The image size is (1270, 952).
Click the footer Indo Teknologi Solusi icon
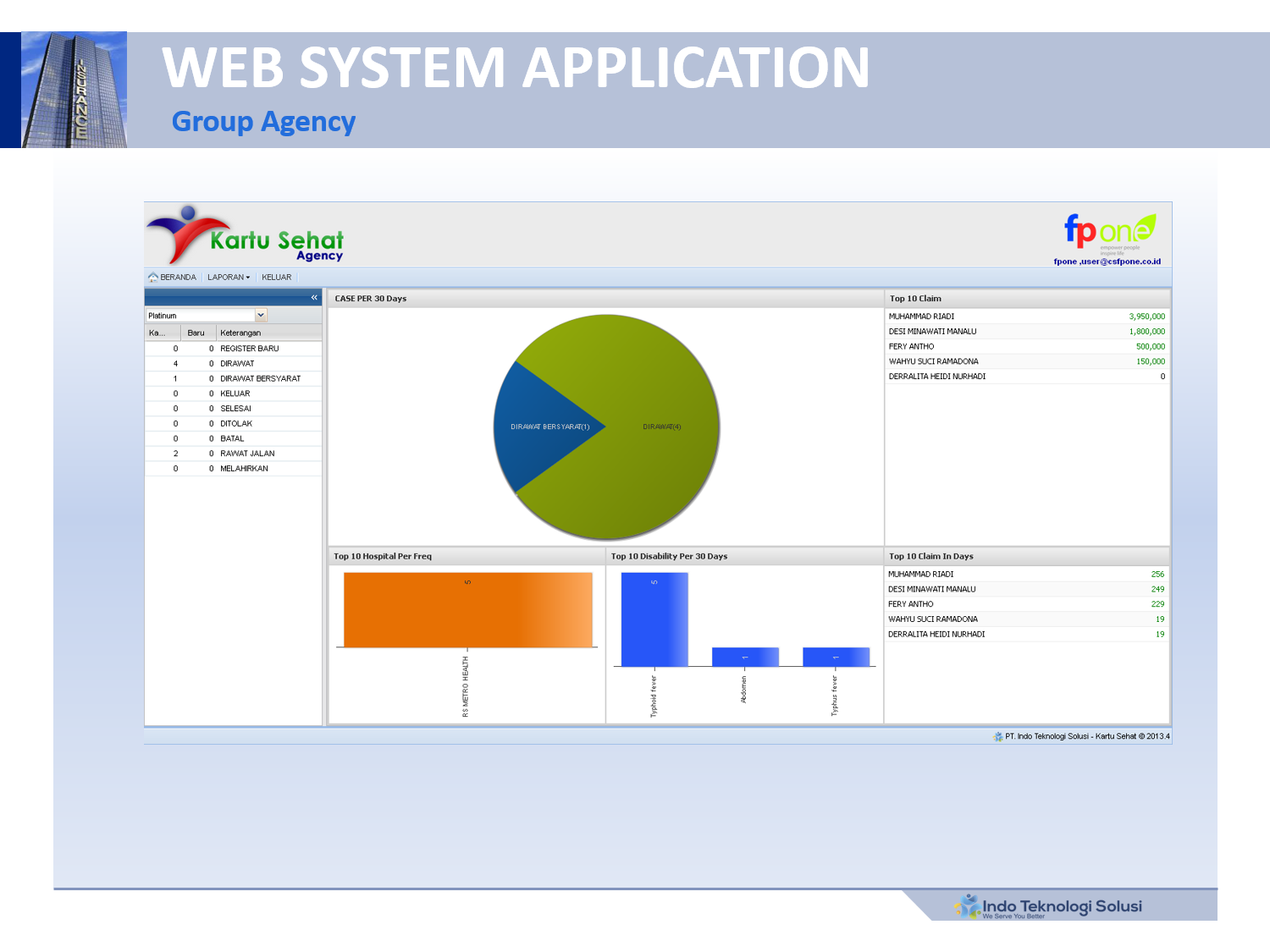(x=997, y=736)
